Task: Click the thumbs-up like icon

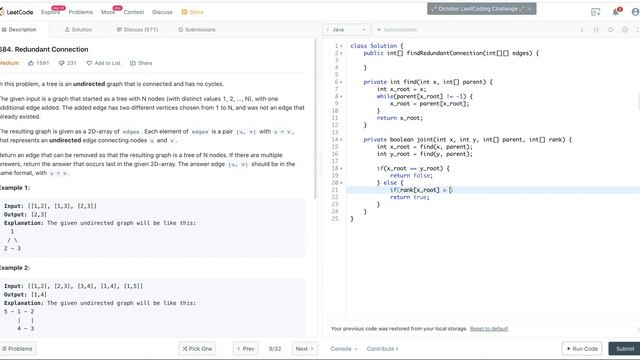Action: click(31, 63)
